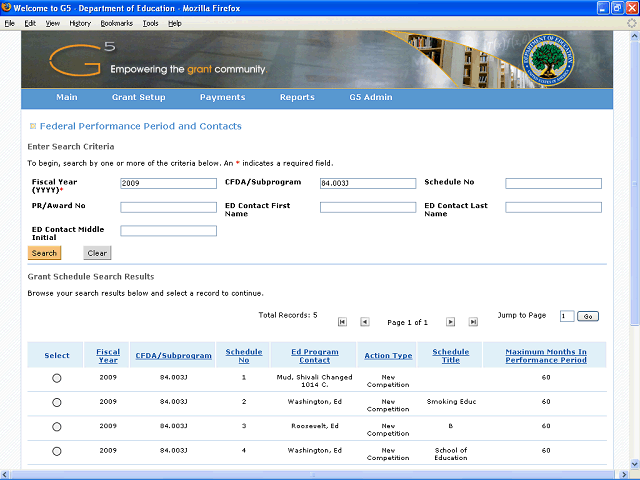The height and width of the screenshot is (480, 640).
Task: Click the next page arrow
Action: click(x=450, y=322)
